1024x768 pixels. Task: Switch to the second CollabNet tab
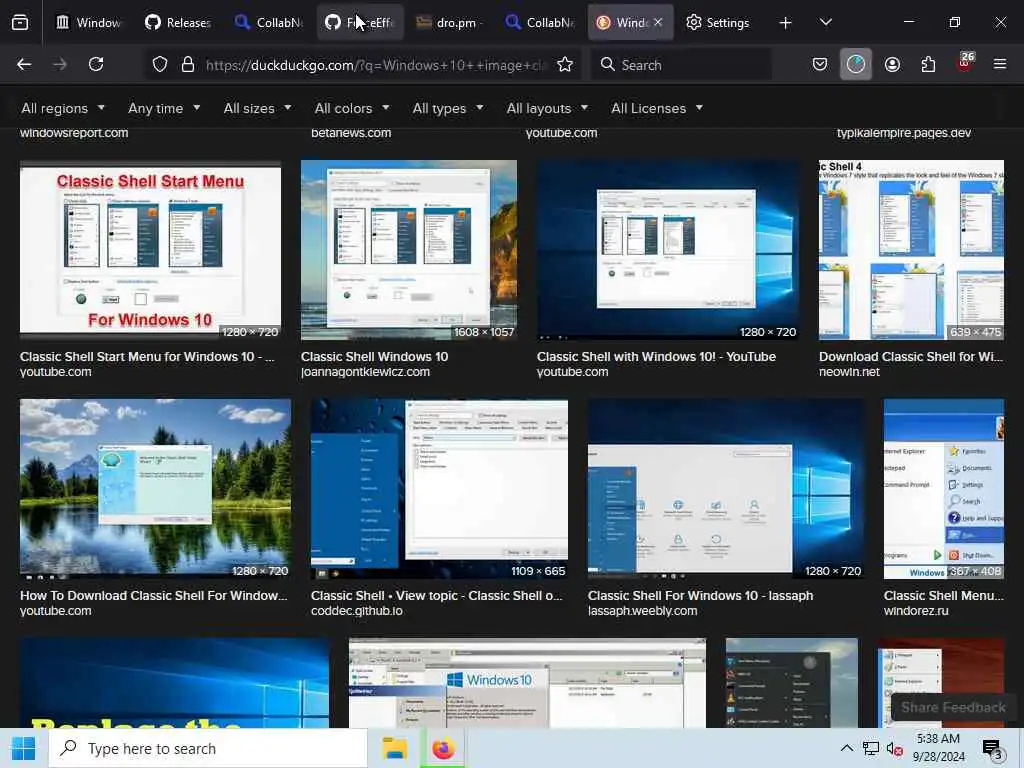(539, 23)
